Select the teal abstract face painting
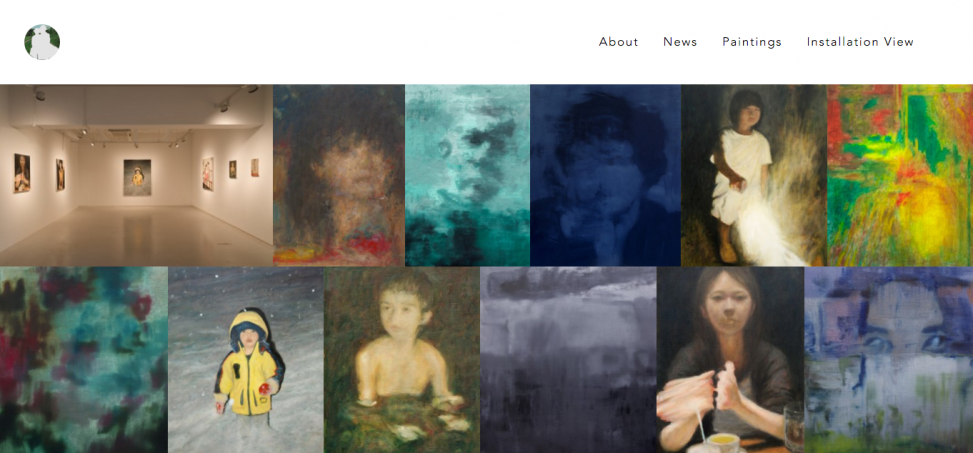Viewport: 973px width, 453px height. (x=467, y=176)
